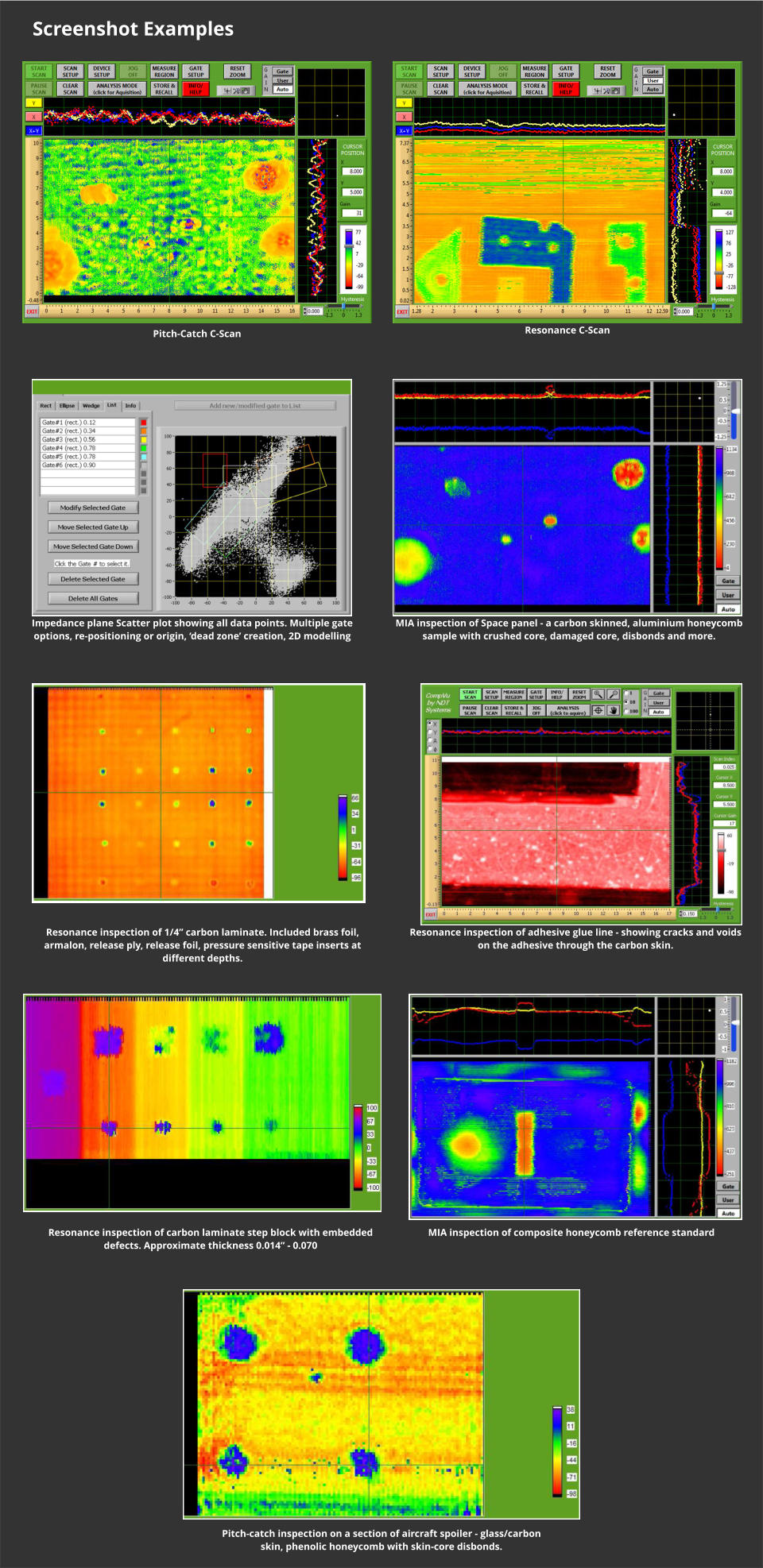Click the zoom-in magnifier icon in CompVu toolbar
The width and height of the screenshot is (763, 1568).
point(598,694)
